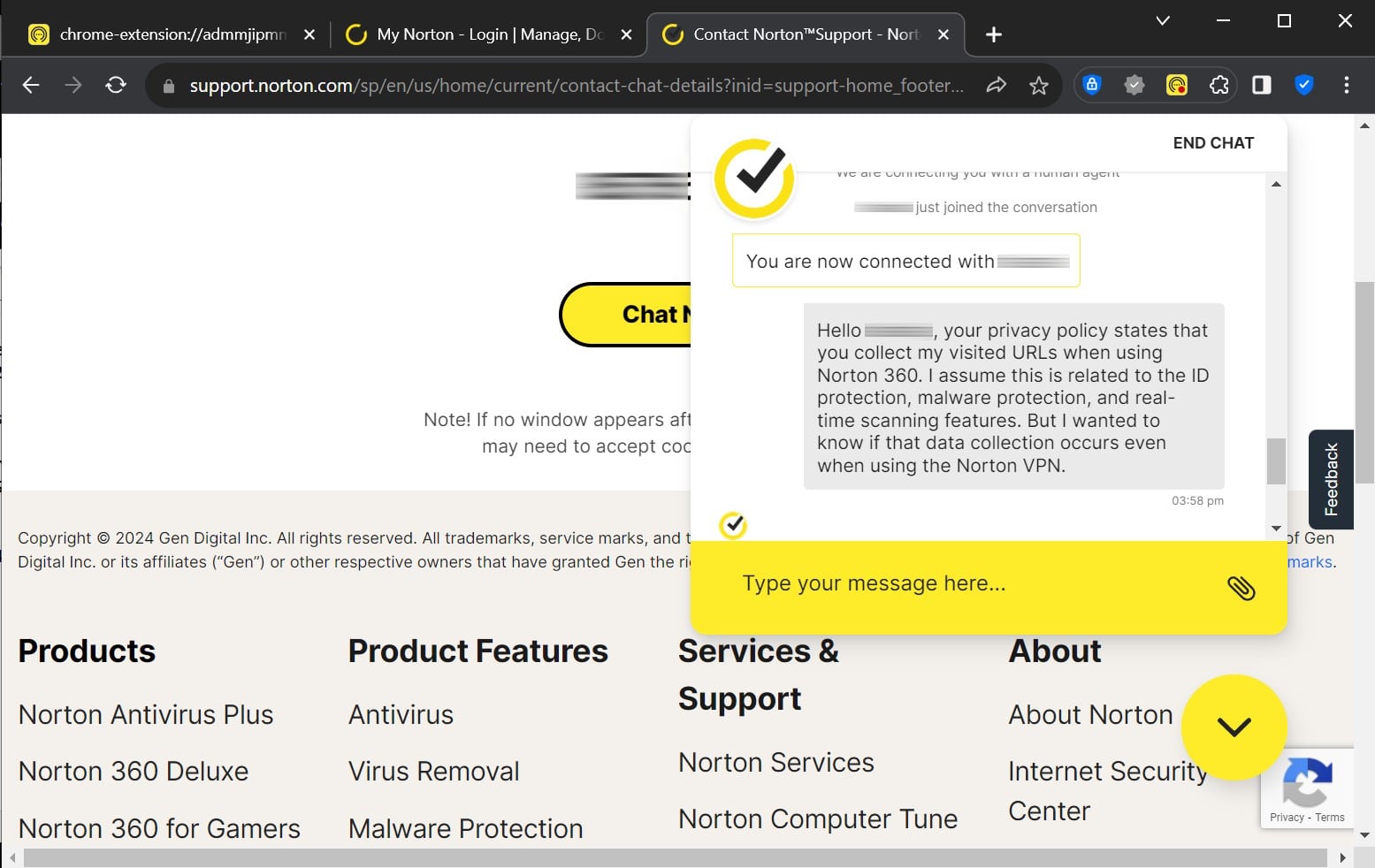Image resolution: width=1375 pixels, height=868 pixels.
Task: Click chat scrollbar down arrow
Action: coord(1276,529)
